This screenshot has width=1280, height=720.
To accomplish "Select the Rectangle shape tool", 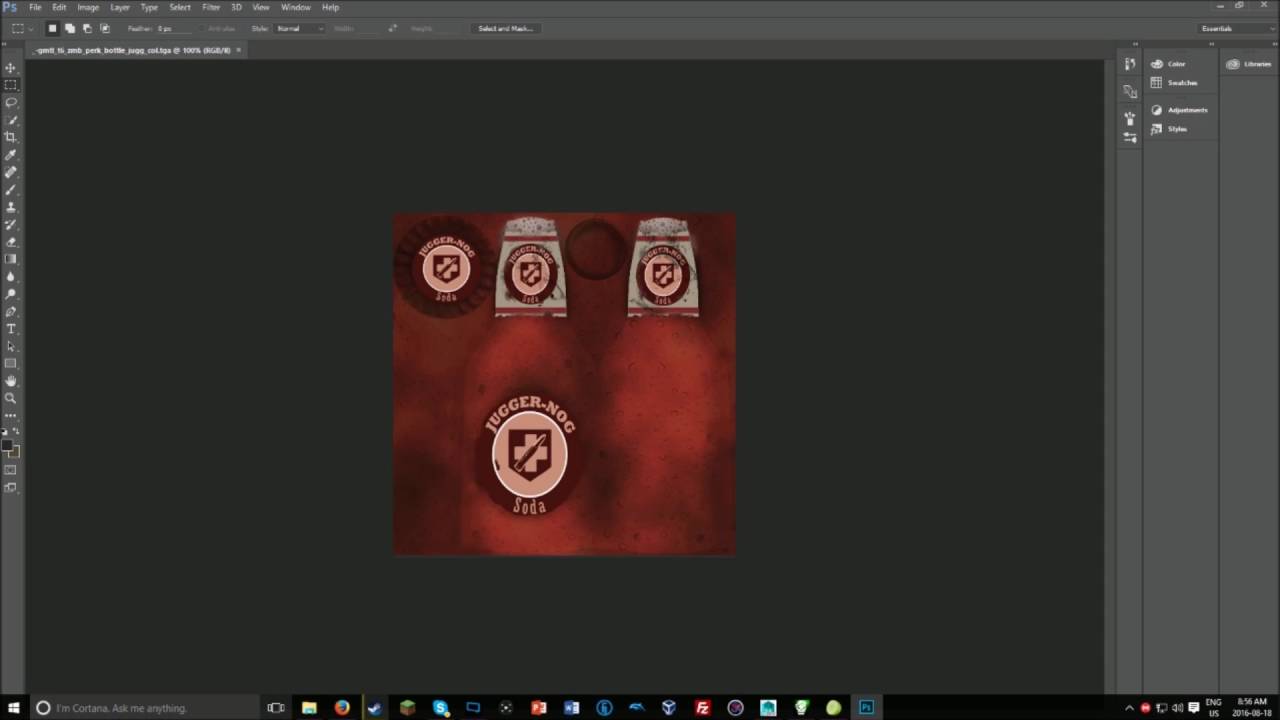I will coord(11,363).
